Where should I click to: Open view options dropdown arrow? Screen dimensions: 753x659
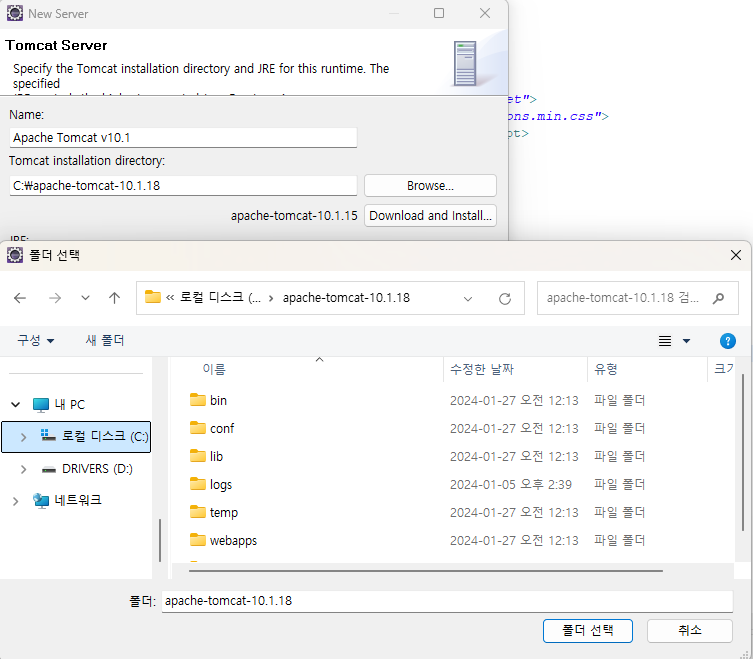pos(686,341)
